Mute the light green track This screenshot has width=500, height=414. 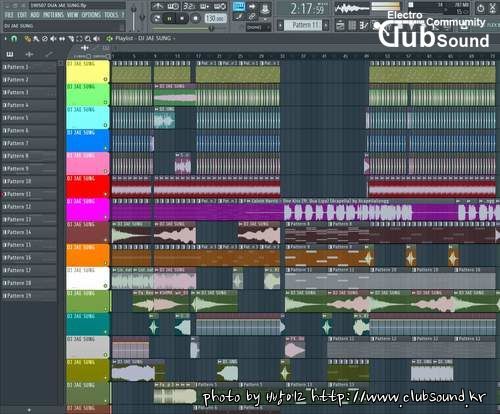[105, 102]
